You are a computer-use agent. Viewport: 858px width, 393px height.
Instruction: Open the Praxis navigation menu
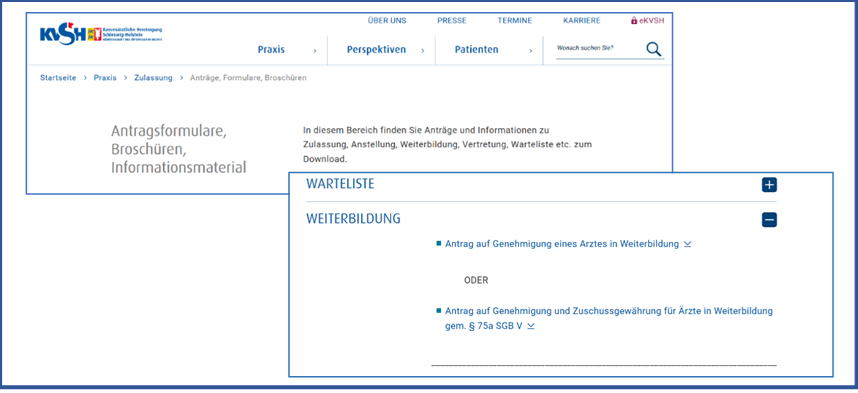click(x=271, y=50)
